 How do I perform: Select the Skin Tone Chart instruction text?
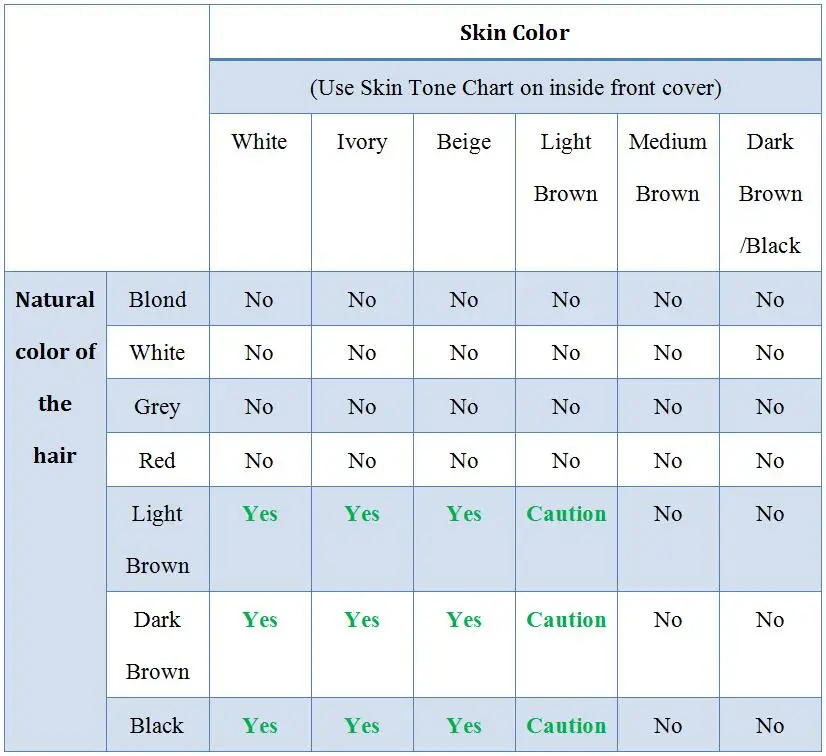coord(516,87)
